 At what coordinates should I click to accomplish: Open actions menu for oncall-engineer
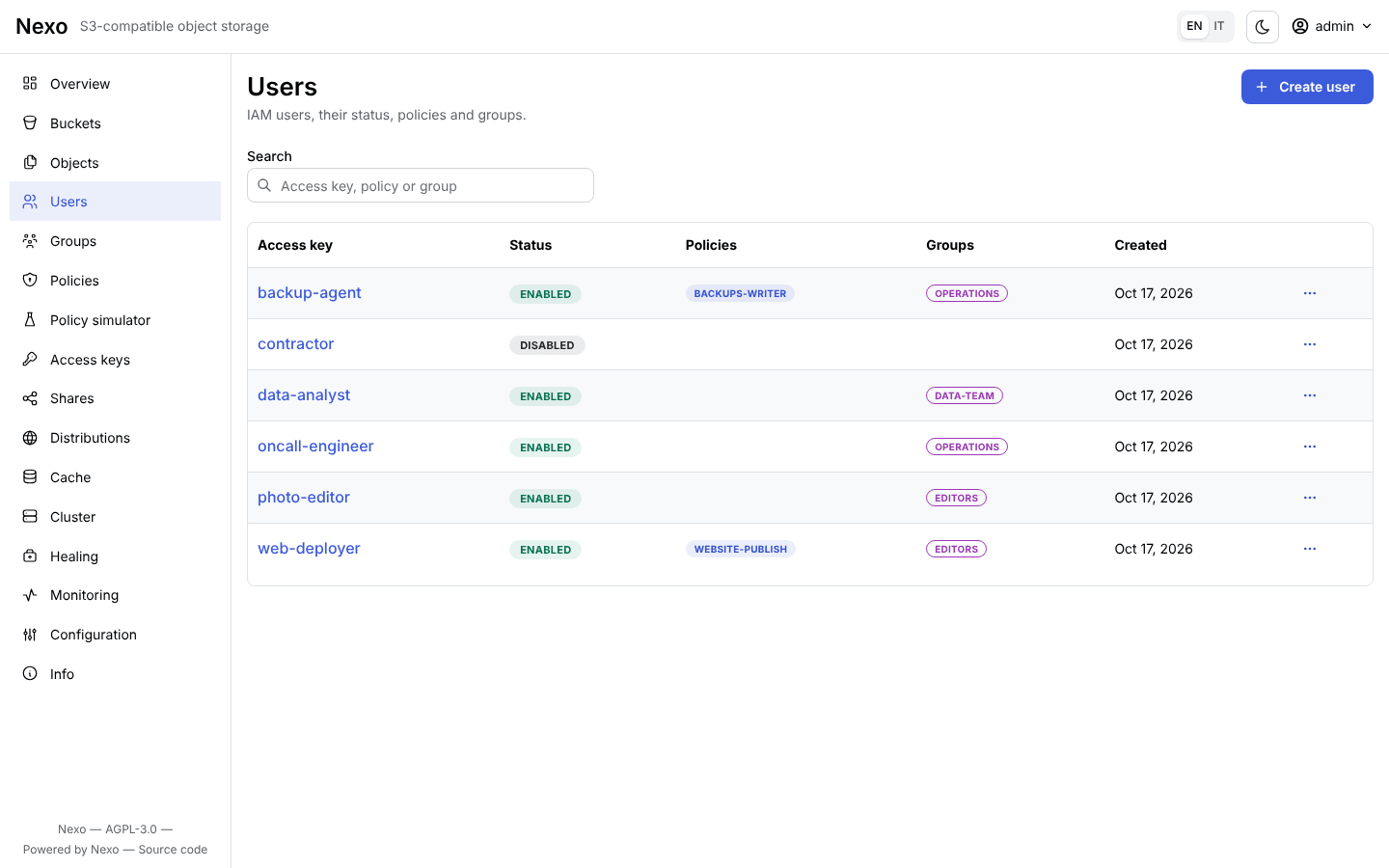click(1310, 447)
